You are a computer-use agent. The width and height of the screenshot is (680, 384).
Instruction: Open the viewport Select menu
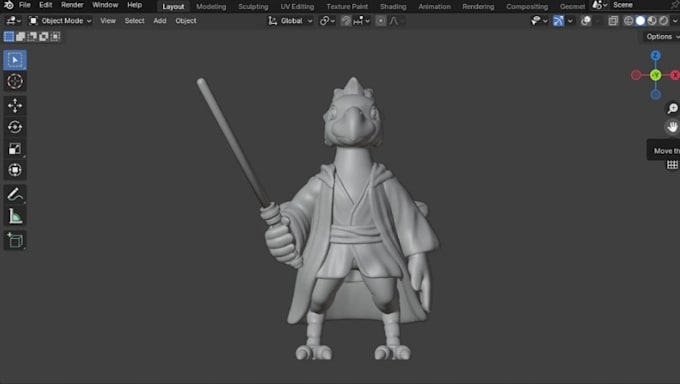[134, 21]
